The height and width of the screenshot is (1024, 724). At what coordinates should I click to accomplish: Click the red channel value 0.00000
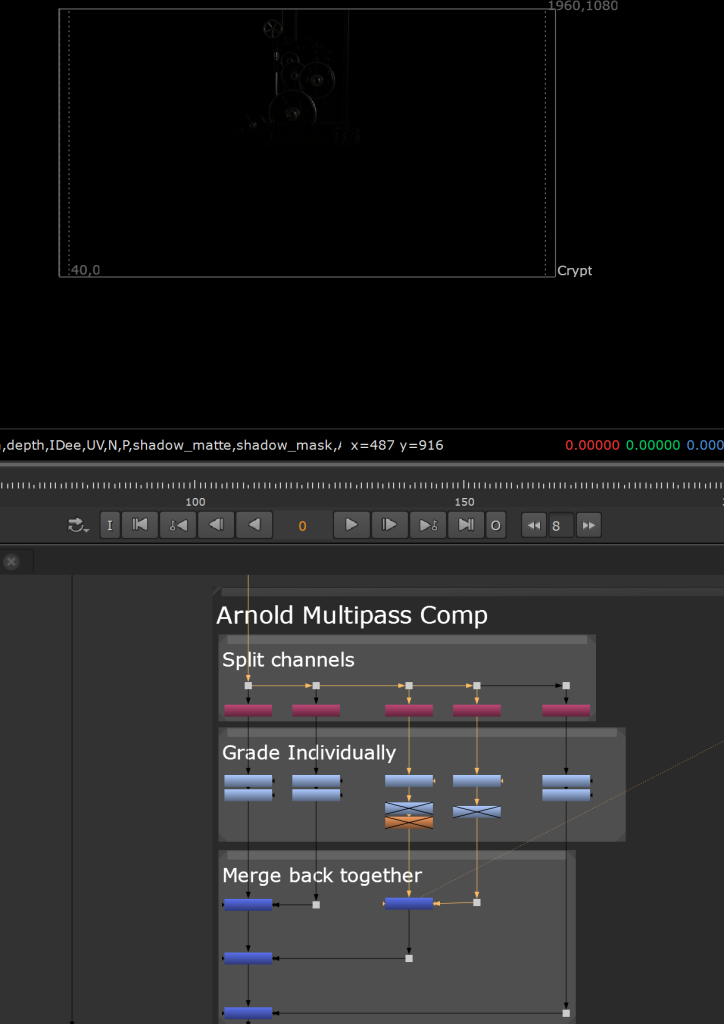tap(592, 445)
